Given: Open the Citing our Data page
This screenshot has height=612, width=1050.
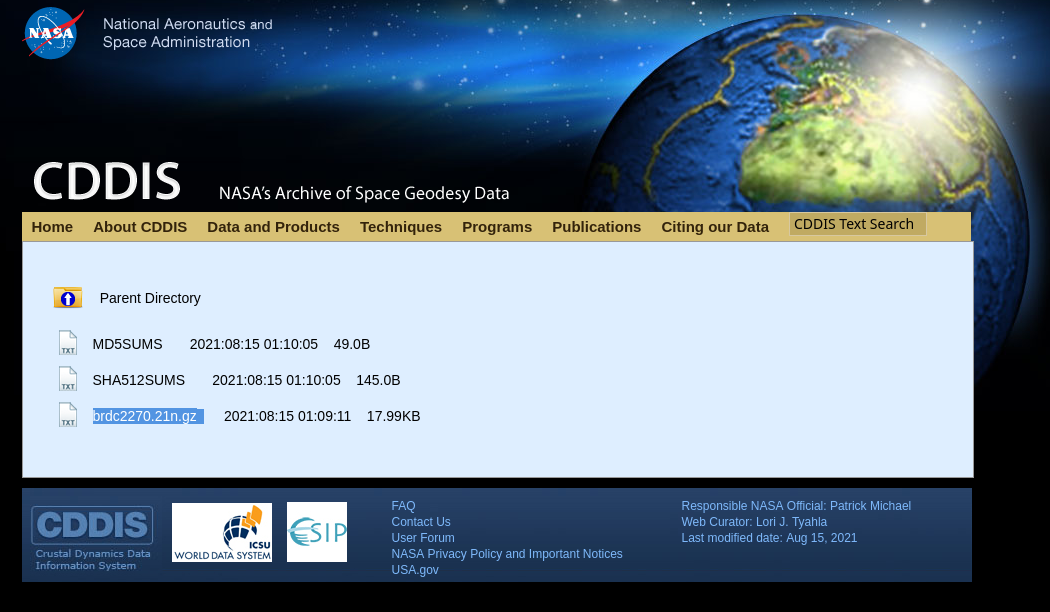Looking at the screenshot, I should click(x=715, y=227).
